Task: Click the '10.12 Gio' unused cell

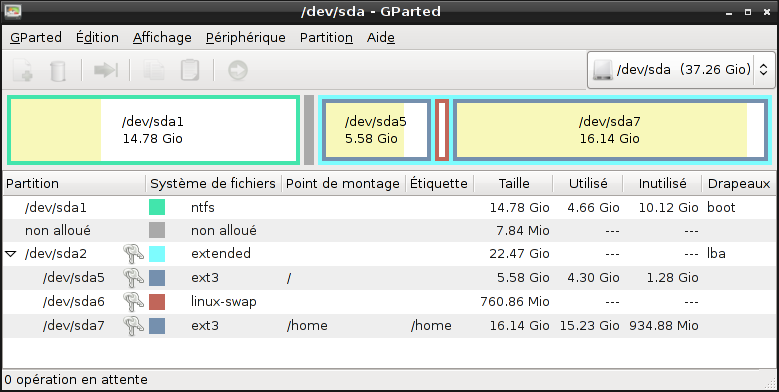Action: (669, 207)
